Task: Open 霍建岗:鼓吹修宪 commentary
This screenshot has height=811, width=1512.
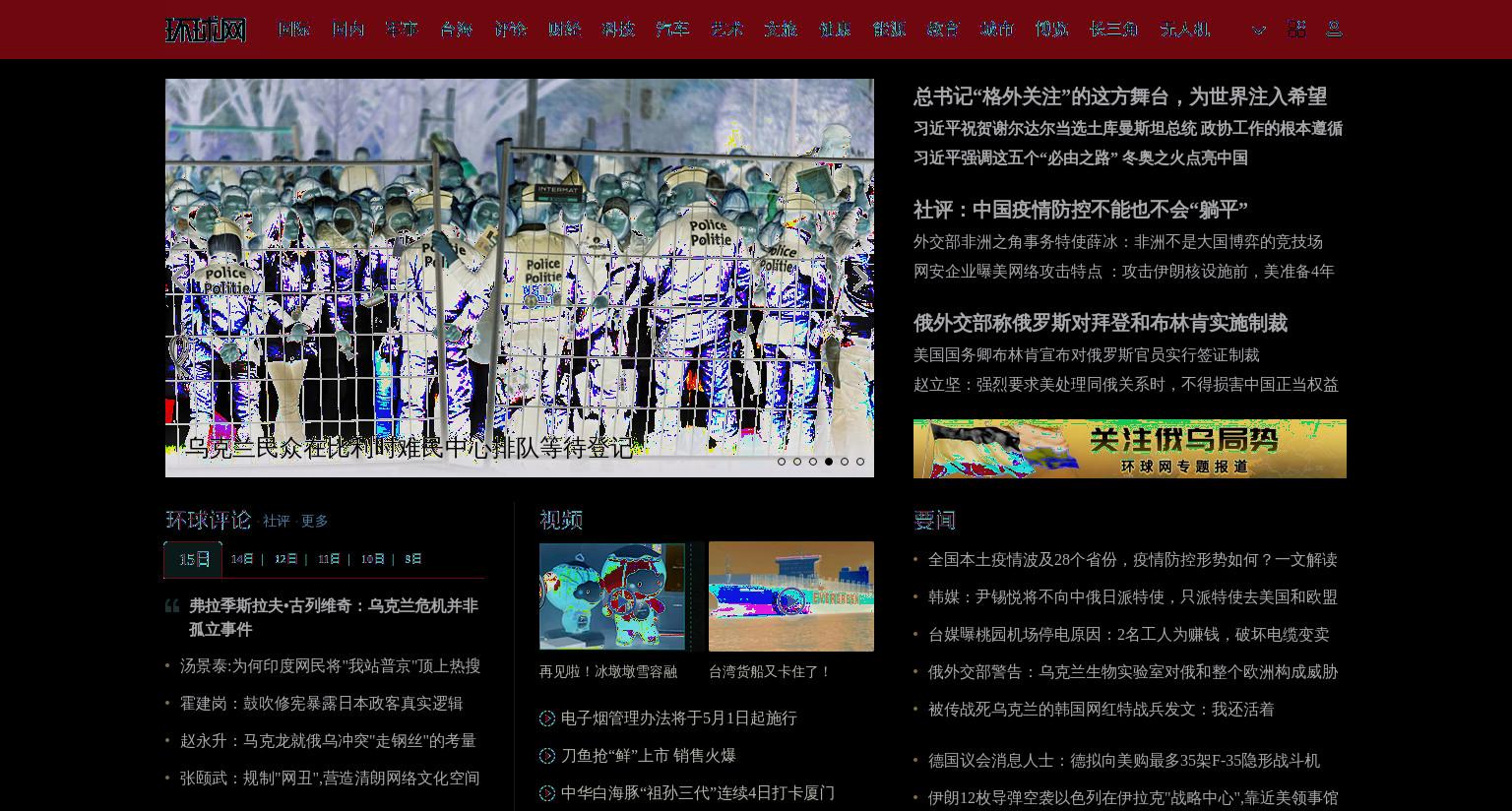Action: point(321,704)
